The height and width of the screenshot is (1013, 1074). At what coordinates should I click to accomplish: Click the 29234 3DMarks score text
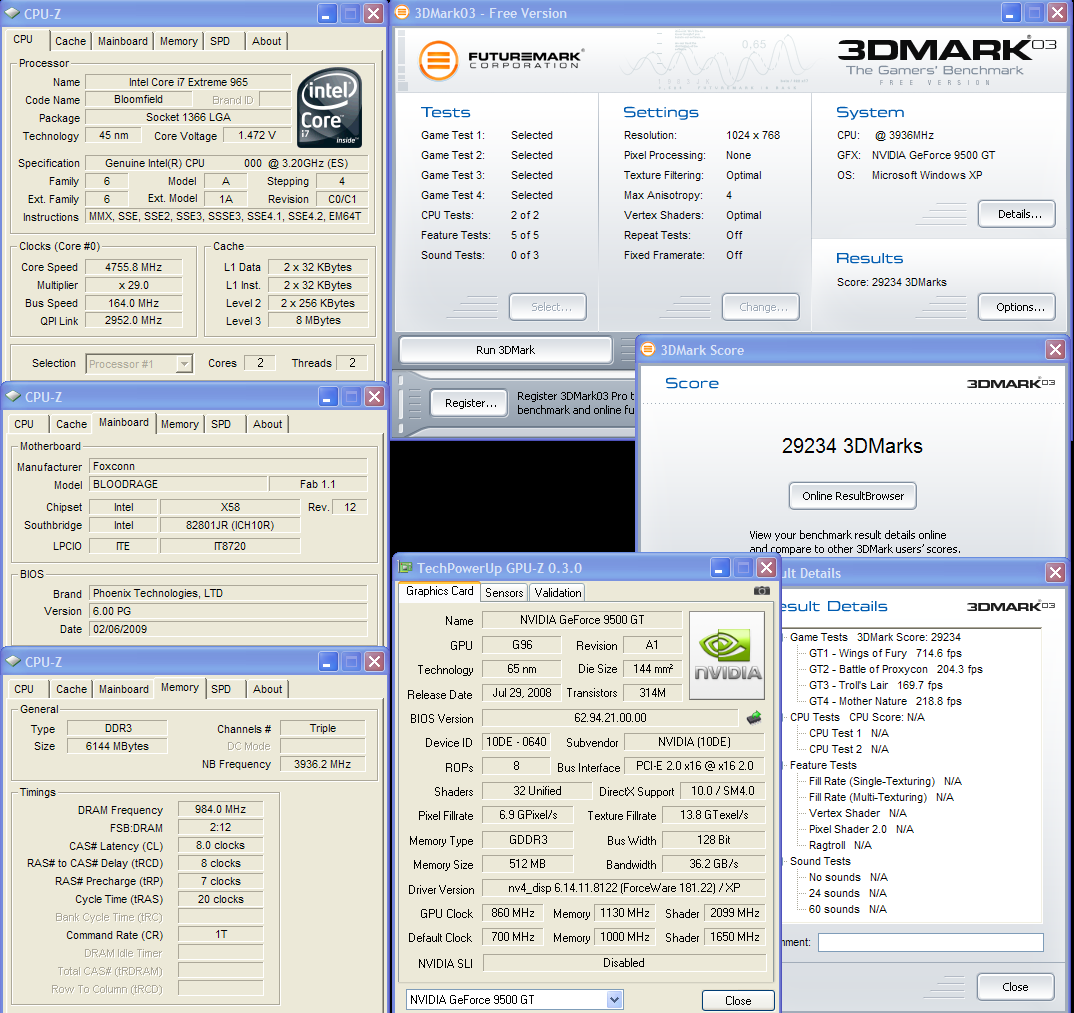coord(852,446)
